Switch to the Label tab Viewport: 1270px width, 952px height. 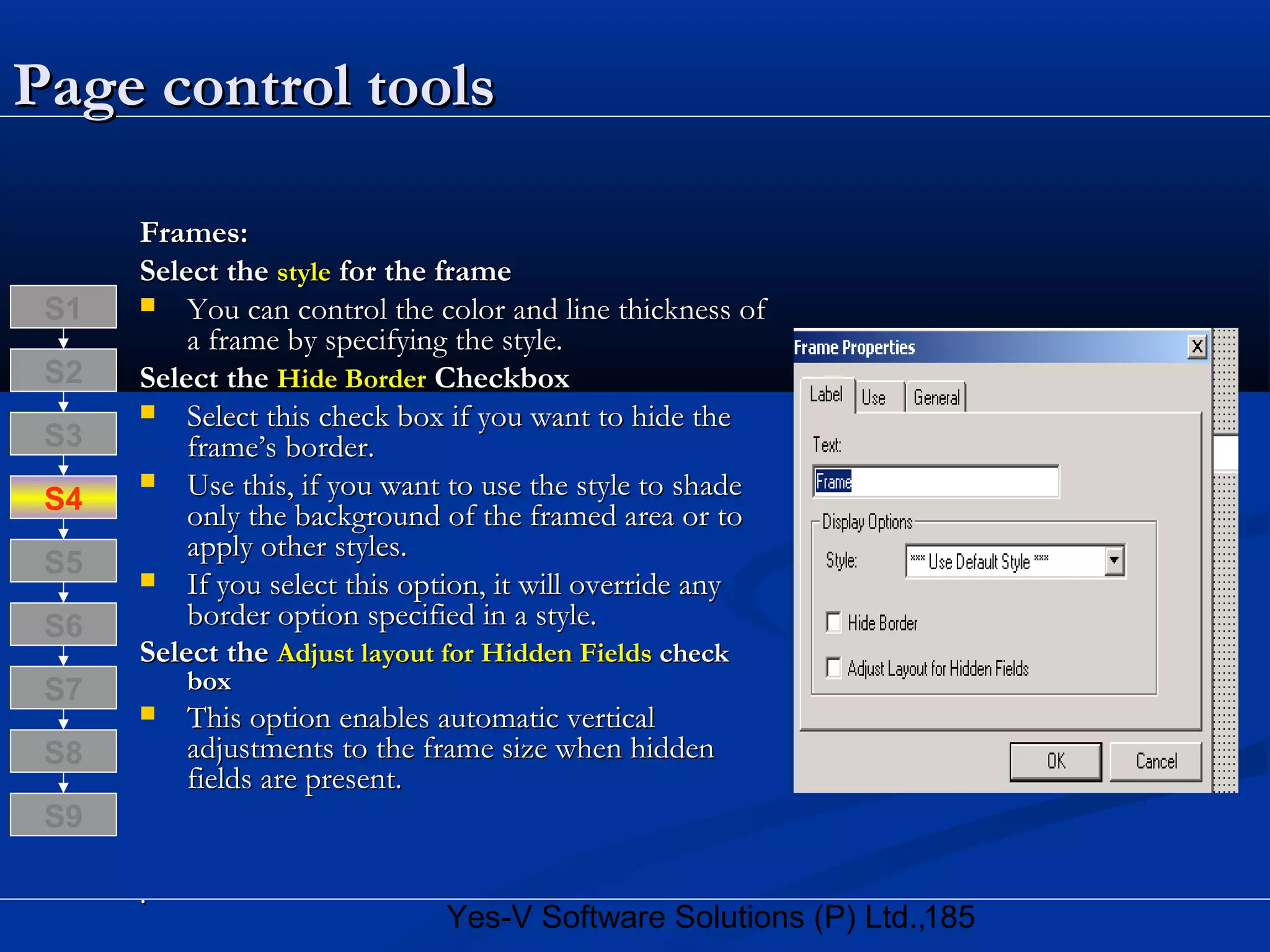click(x=827, y=395)
